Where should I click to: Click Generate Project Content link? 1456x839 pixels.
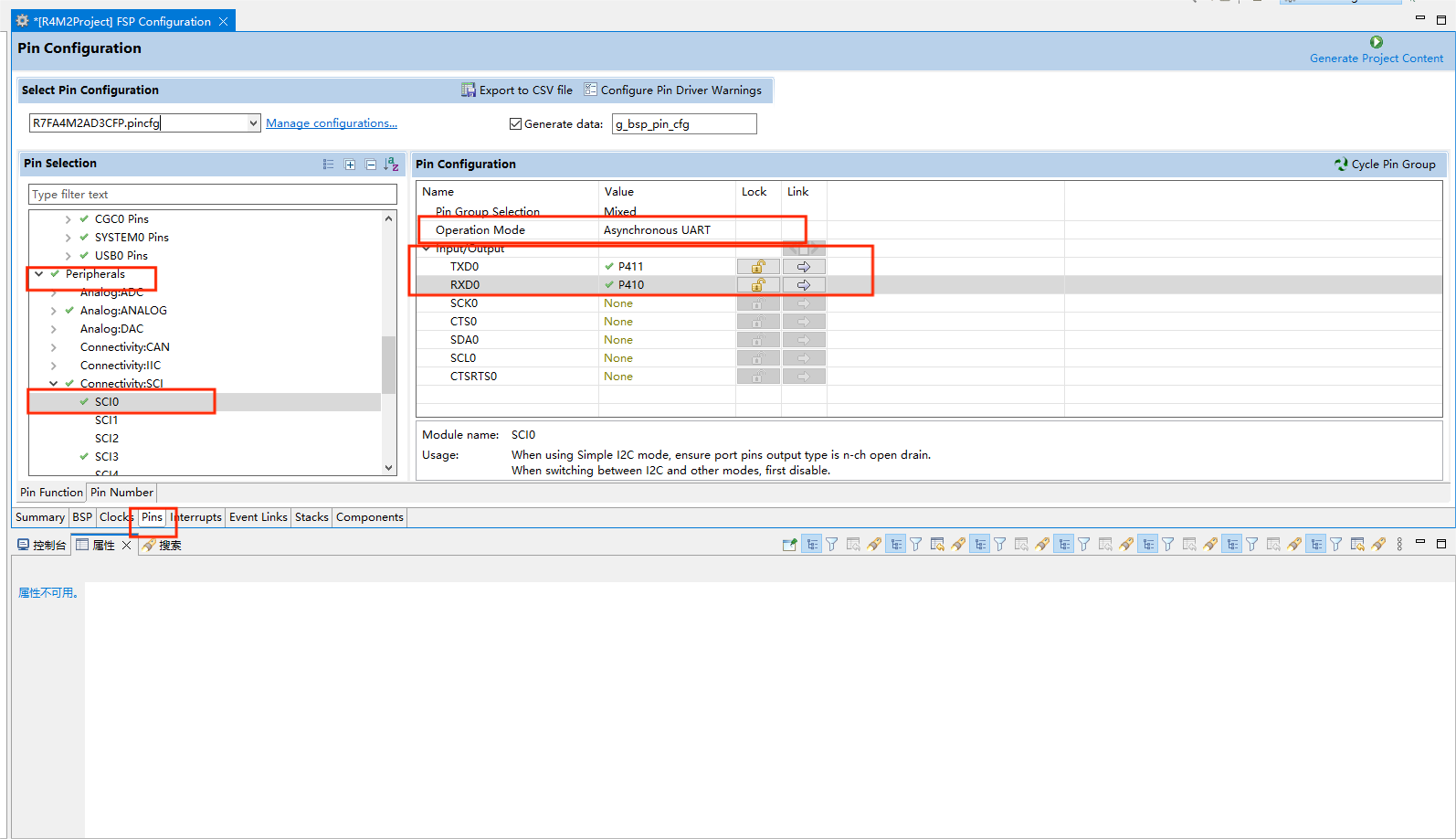(1377, 58)
